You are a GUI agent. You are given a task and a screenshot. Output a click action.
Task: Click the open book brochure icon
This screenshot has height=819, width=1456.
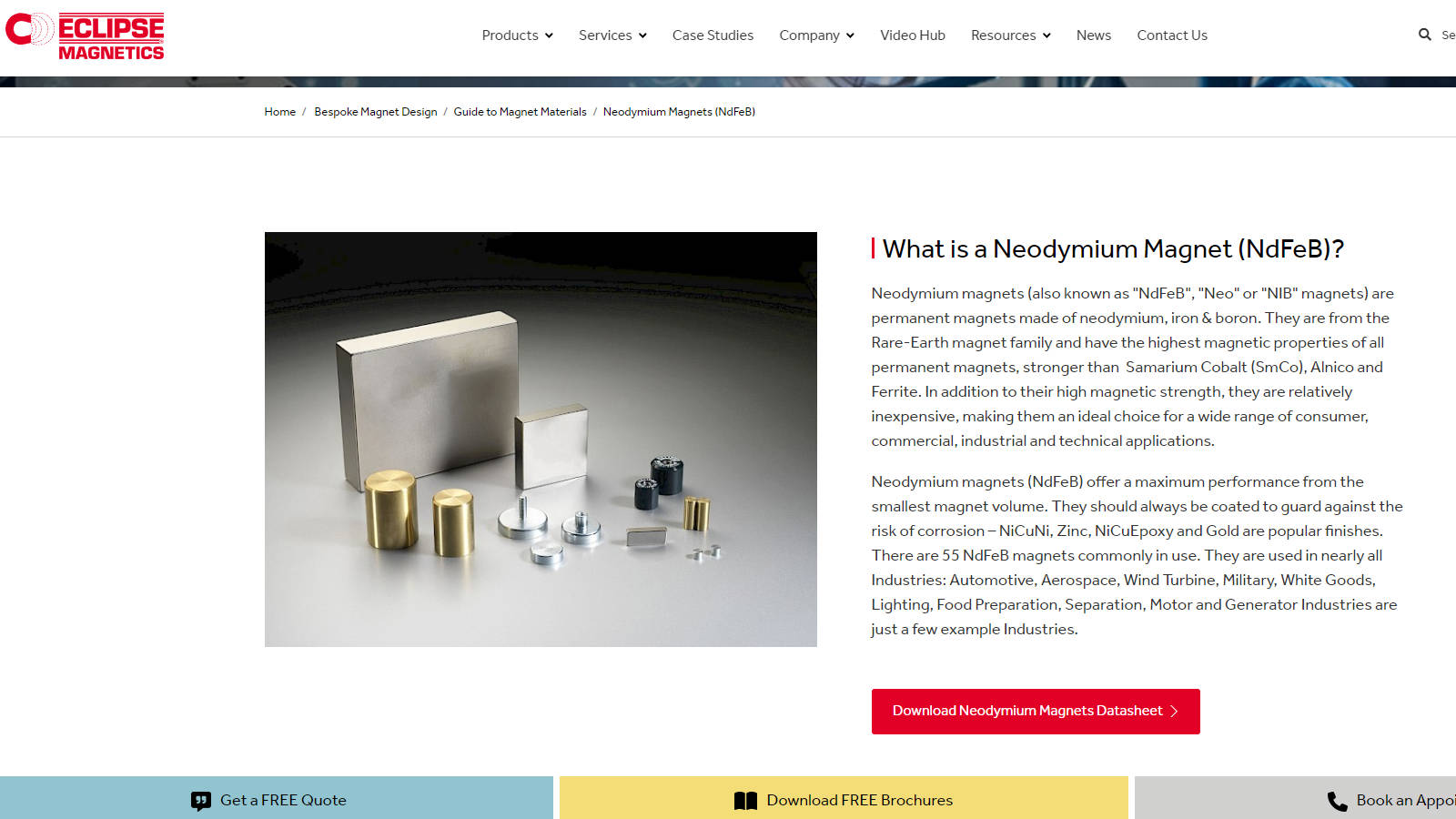pos(745,801)
